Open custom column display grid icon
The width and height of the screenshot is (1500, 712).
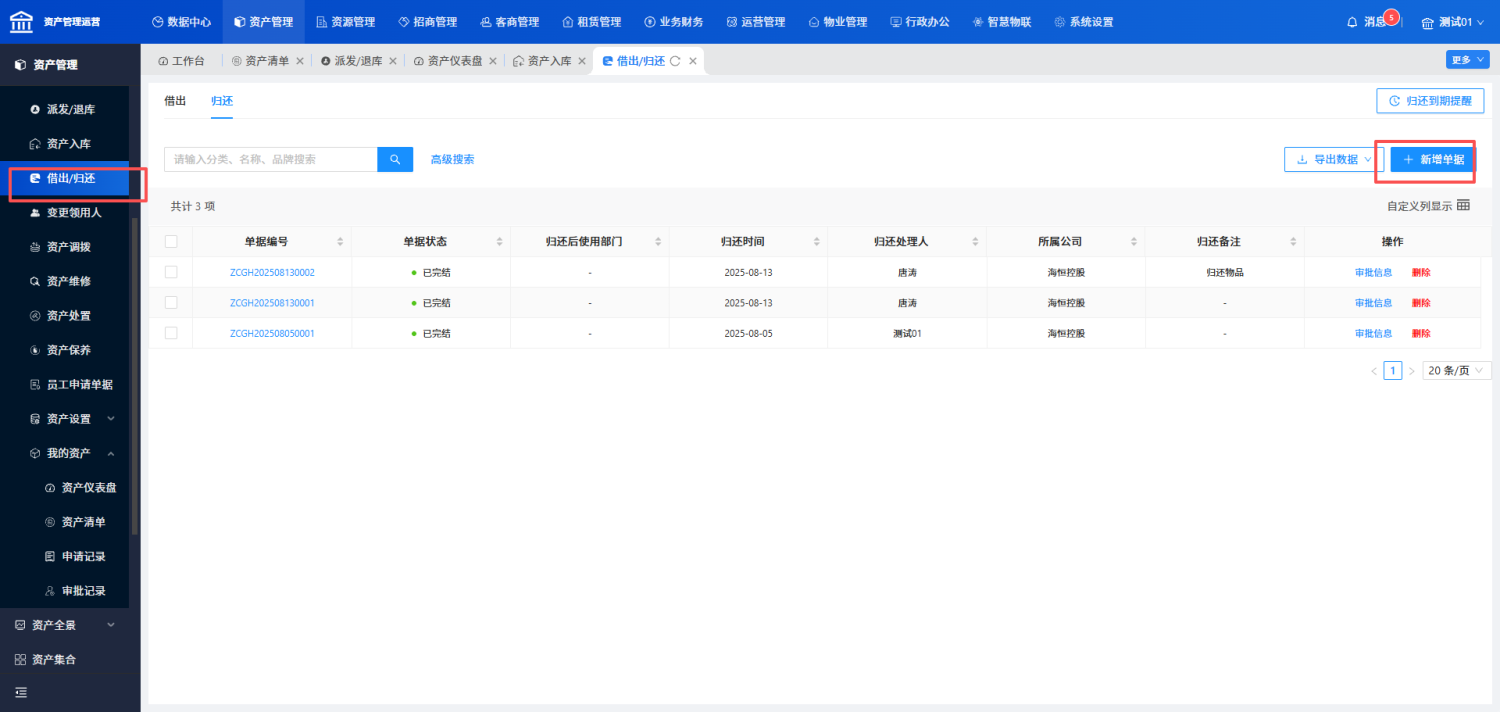pyautogui.click(x=1463, y=206)
